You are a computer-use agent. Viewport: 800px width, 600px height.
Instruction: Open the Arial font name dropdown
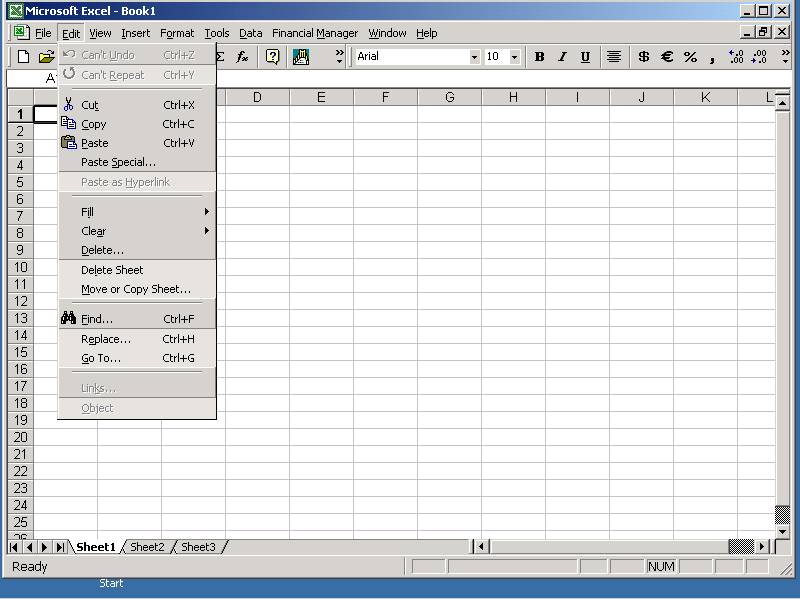[474, 57]
